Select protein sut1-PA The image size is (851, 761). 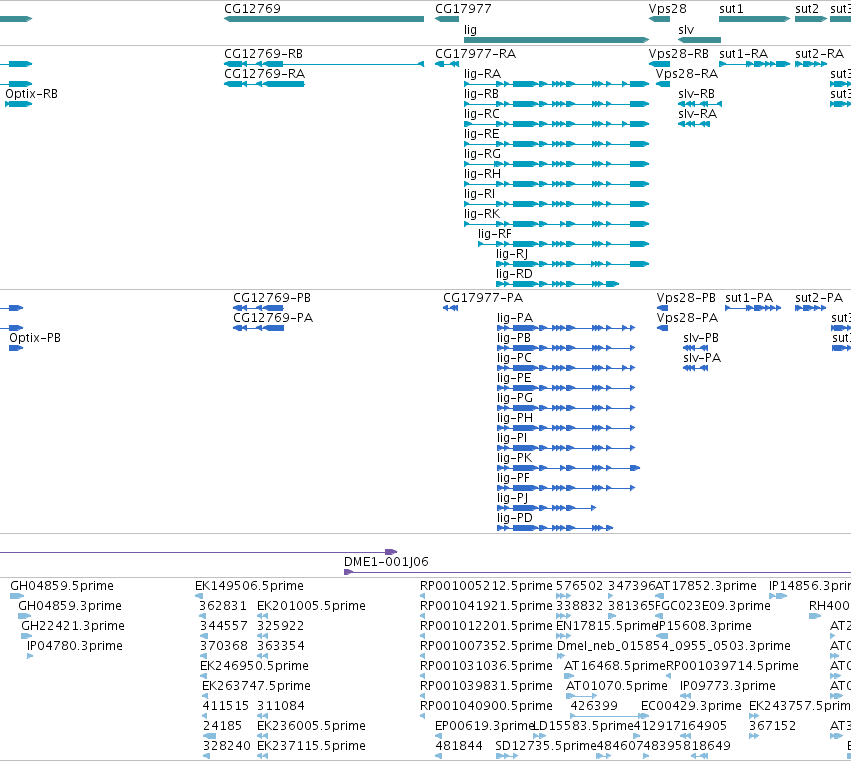[753, 308]
